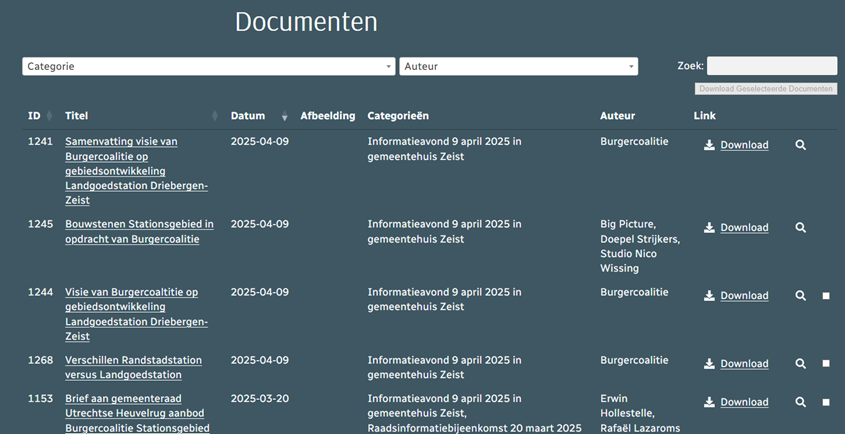This screenshot has width=845, height=434.
Task: Open the Categorie dropdown filter
Action: tap(209, 66)
